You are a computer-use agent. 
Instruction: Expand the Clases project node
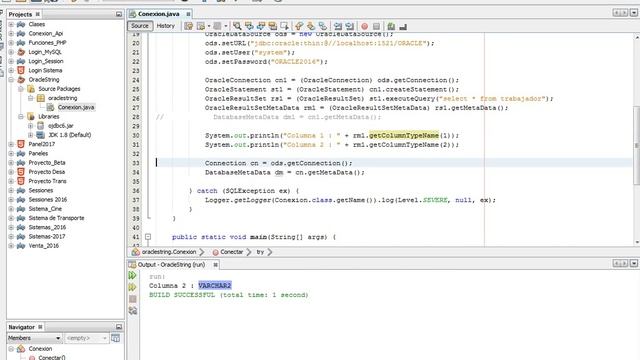pos(11,24)
